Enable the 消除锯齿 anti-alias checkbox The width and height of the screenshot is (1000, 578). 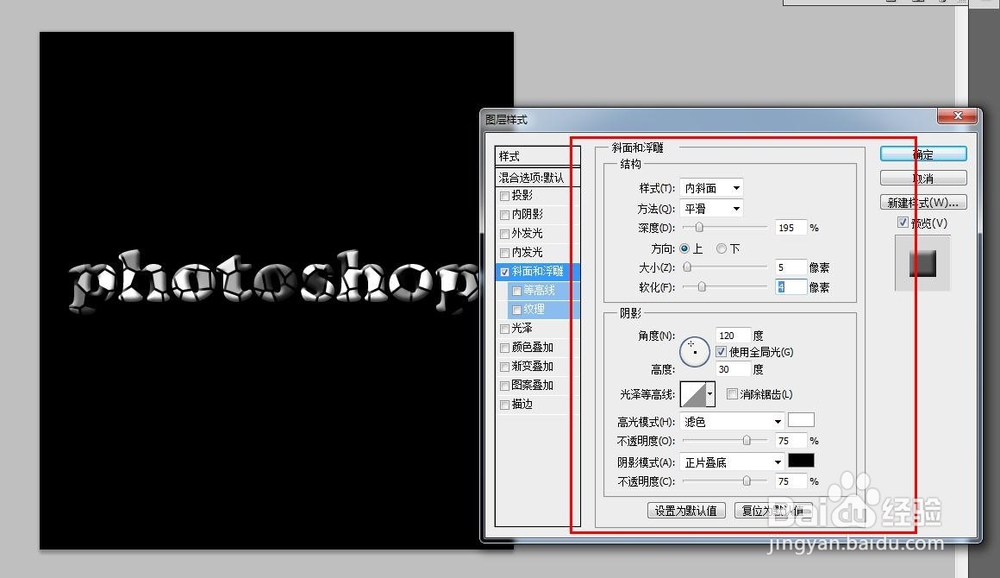tap(732, 394)
